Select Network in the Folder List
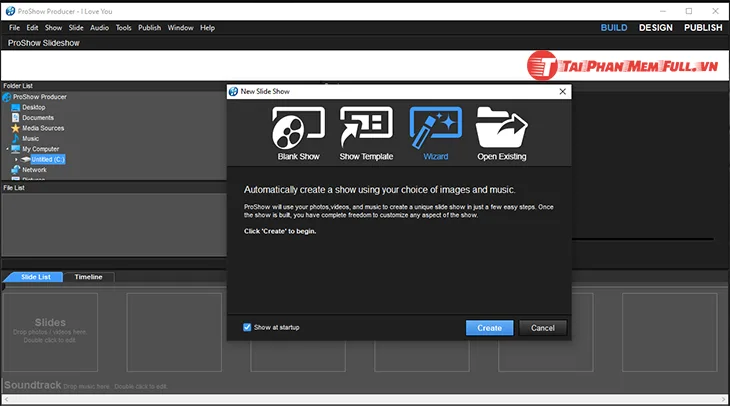The height and width of the screenshot is (406, 730). 34,170
